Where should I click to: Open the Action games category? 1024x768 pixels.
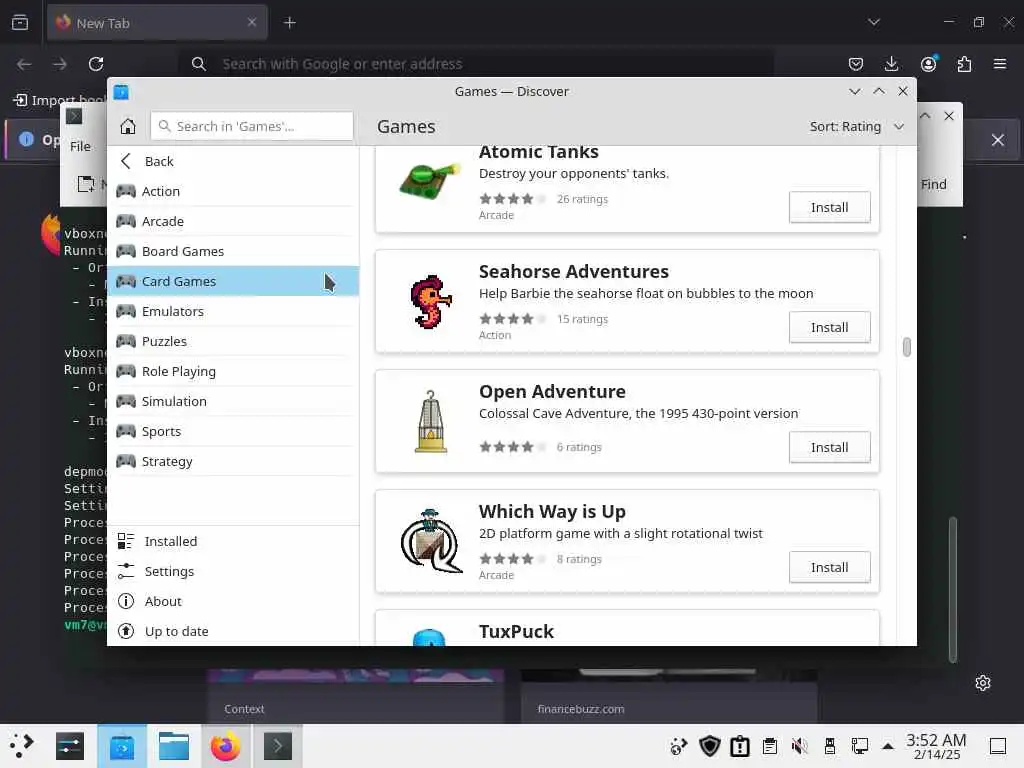pos(233,191)
